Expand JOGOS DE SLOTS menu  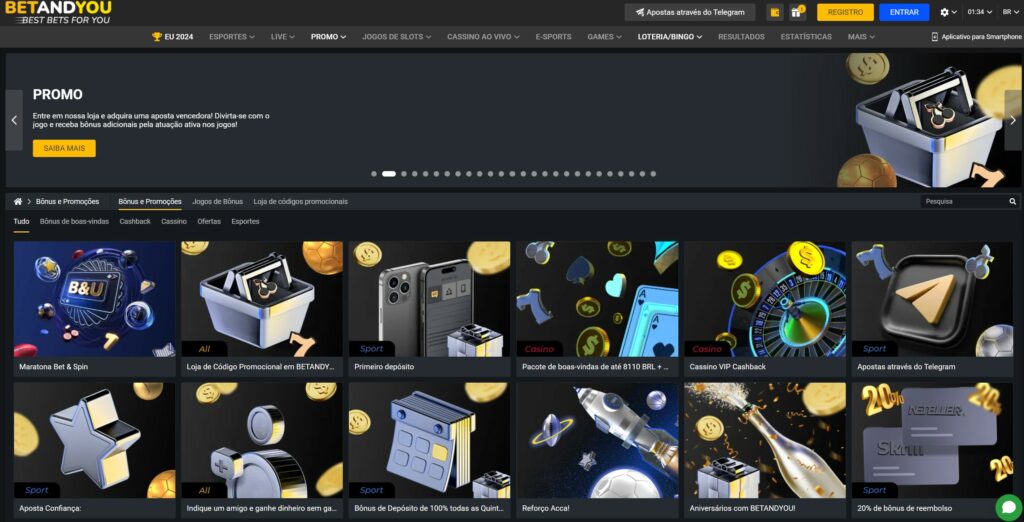[396, 37]
